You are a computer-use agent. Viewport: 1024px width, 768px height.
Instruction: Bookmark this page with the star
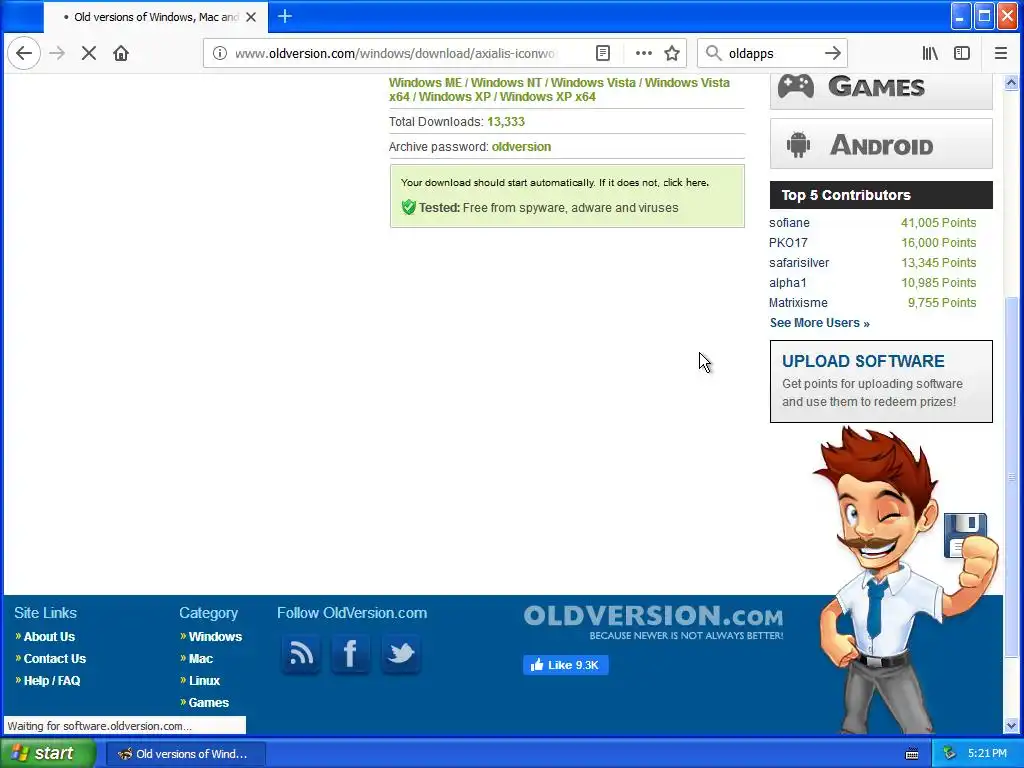(672, 54)
